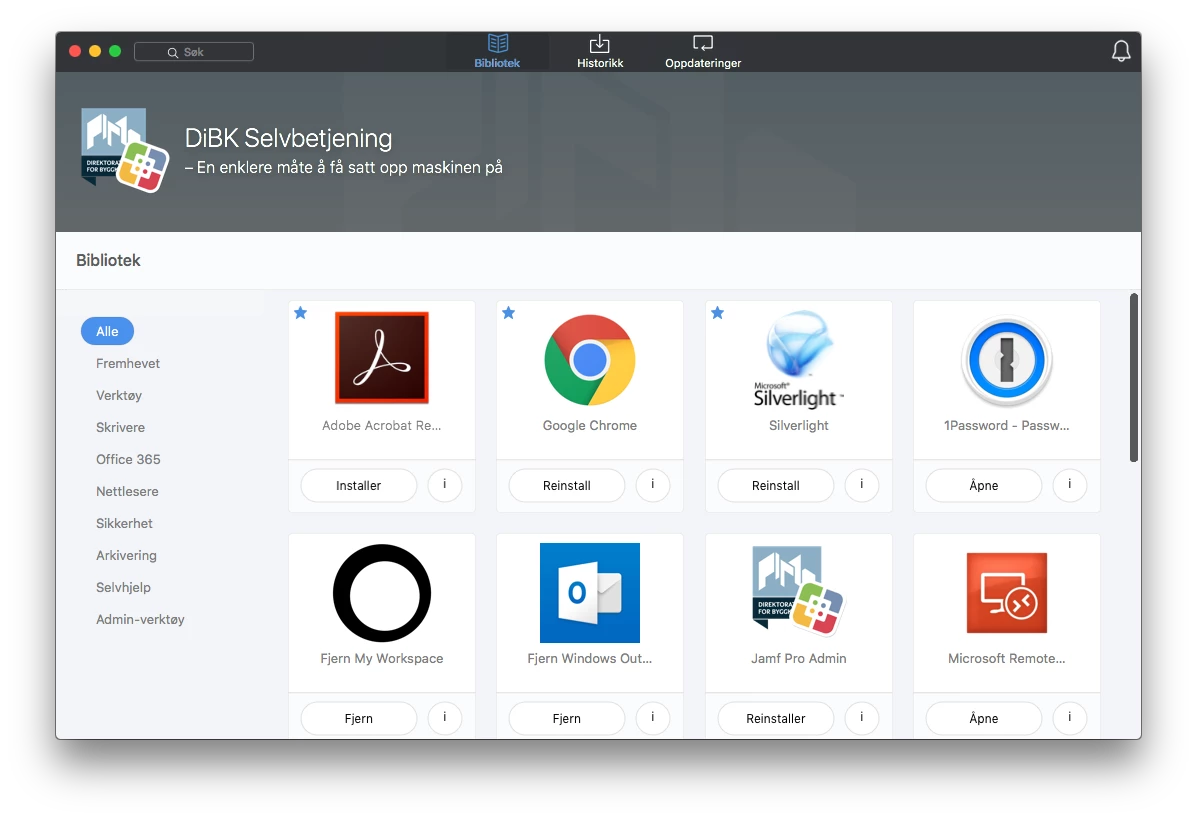1197x819 pixels.
Task: Select the Alle category
Action: [108, 331]
